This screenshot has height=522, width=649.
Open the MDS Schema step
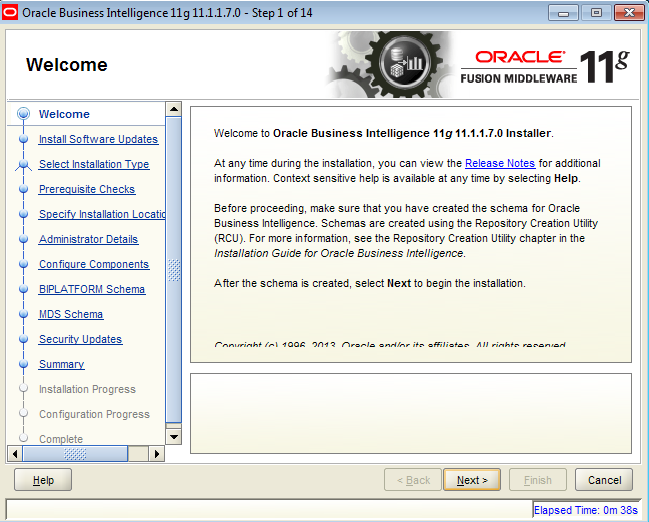tap(71, 314)
